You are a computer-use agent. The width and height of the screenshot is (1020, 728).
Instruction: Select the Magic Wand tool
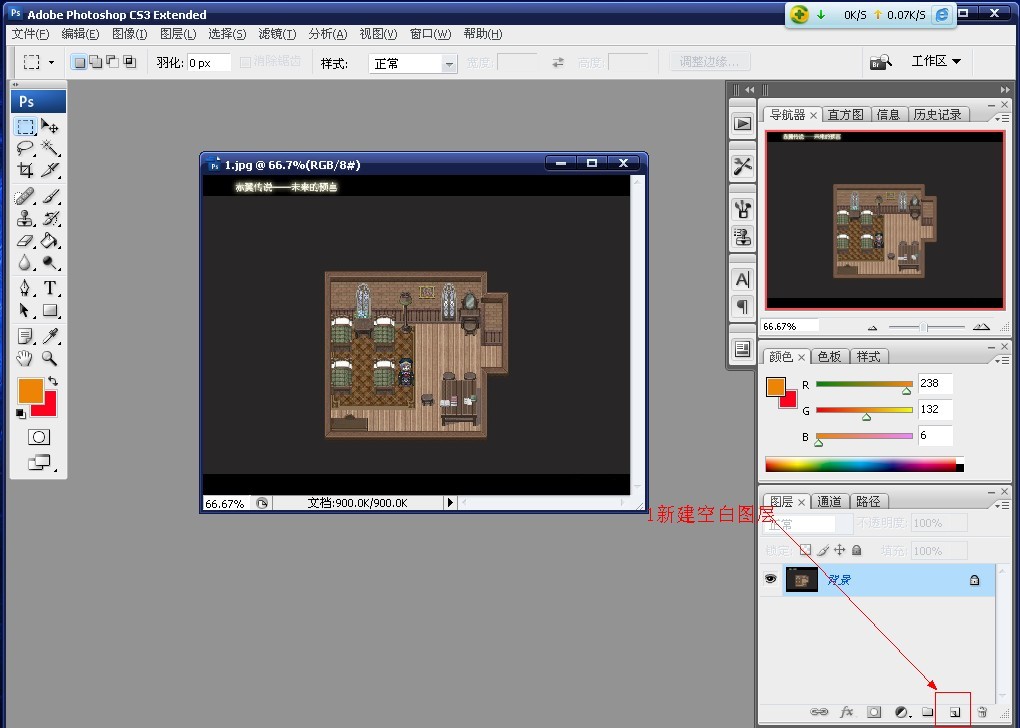(50, 147)
